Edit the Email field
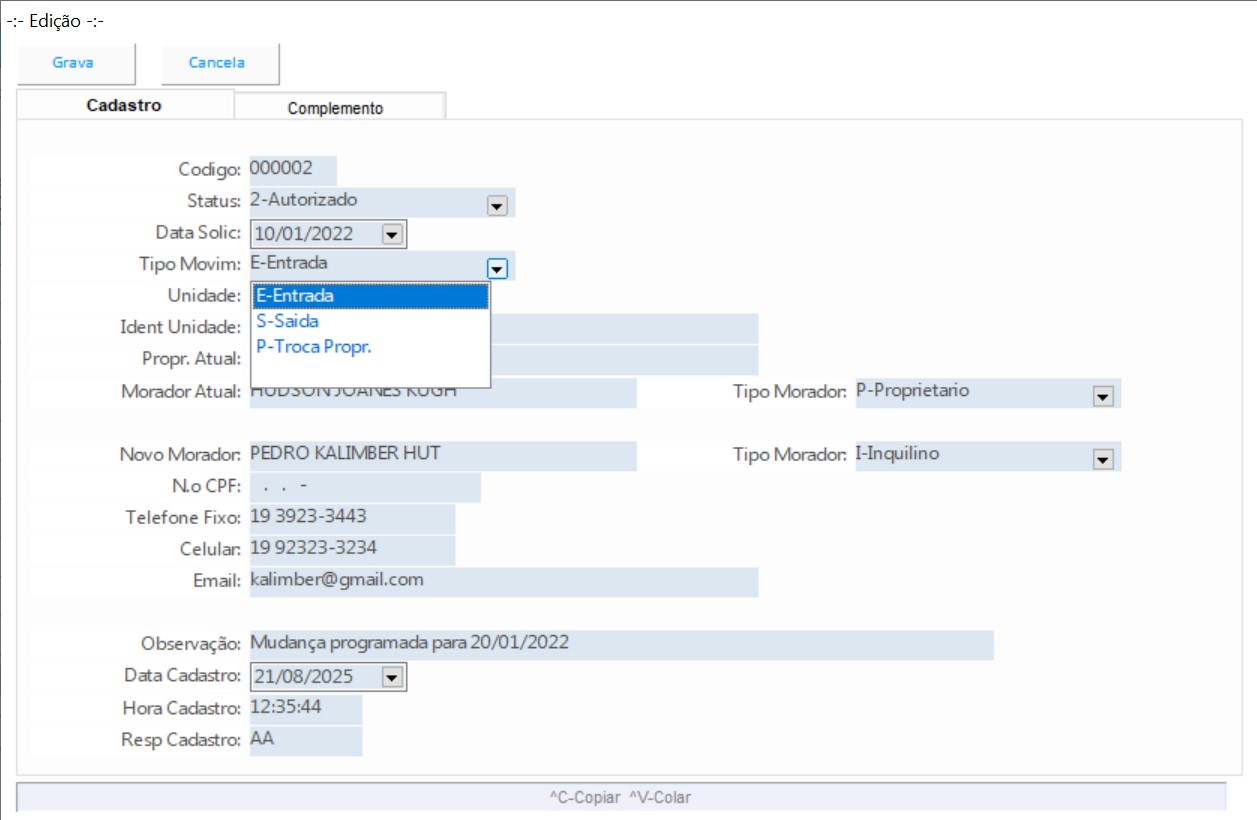 tap(503, 581)
